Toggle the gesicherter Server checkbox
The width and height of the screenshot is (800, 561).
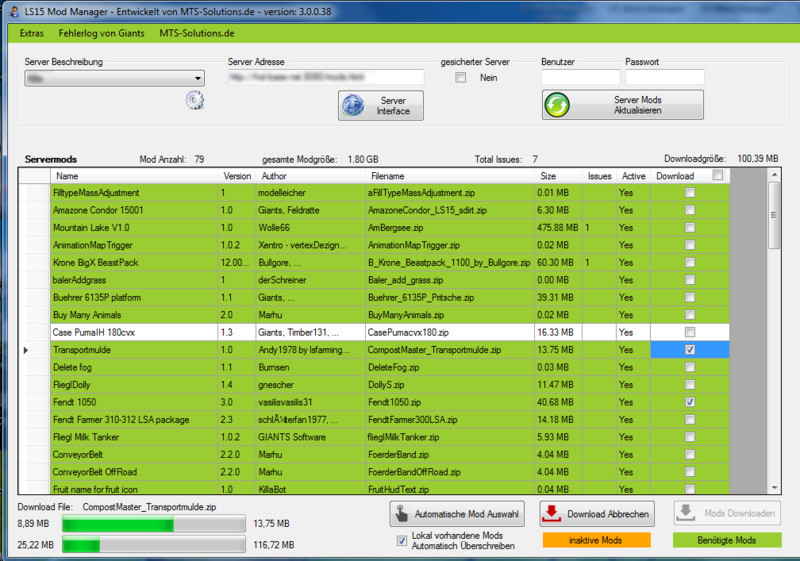point(461,77)
